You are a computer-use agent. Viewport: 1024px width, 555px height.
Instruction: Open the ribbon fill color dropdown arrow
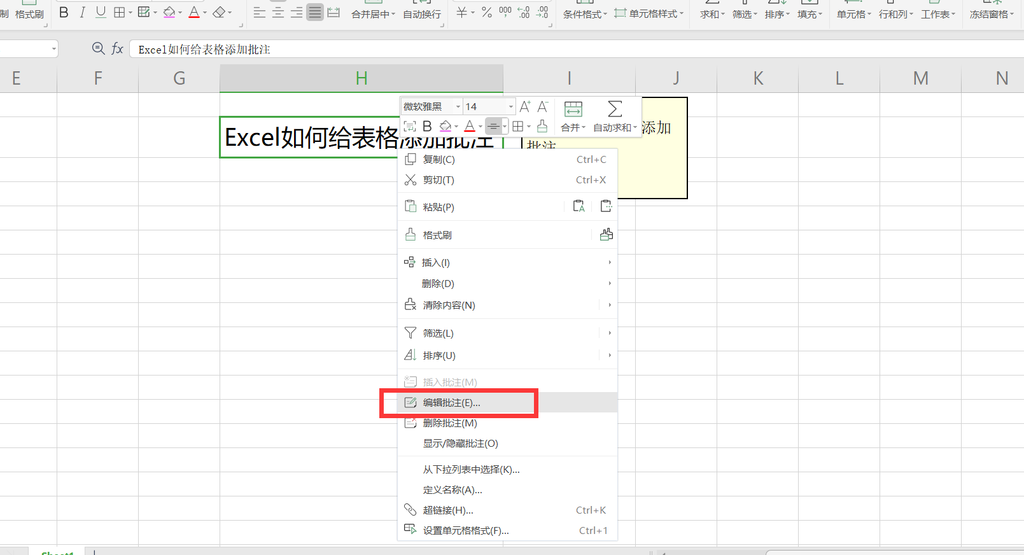tap(180, 13)
